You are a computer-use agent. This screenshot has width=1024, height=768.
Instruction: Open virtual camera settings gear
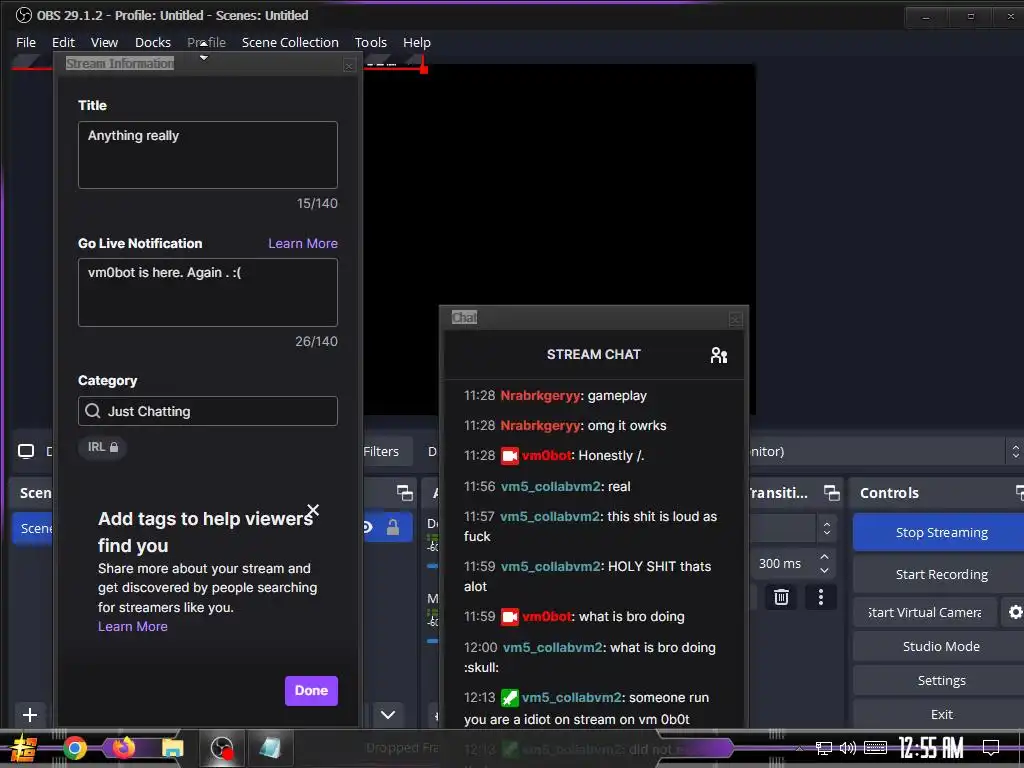(x=1015, y=612)
